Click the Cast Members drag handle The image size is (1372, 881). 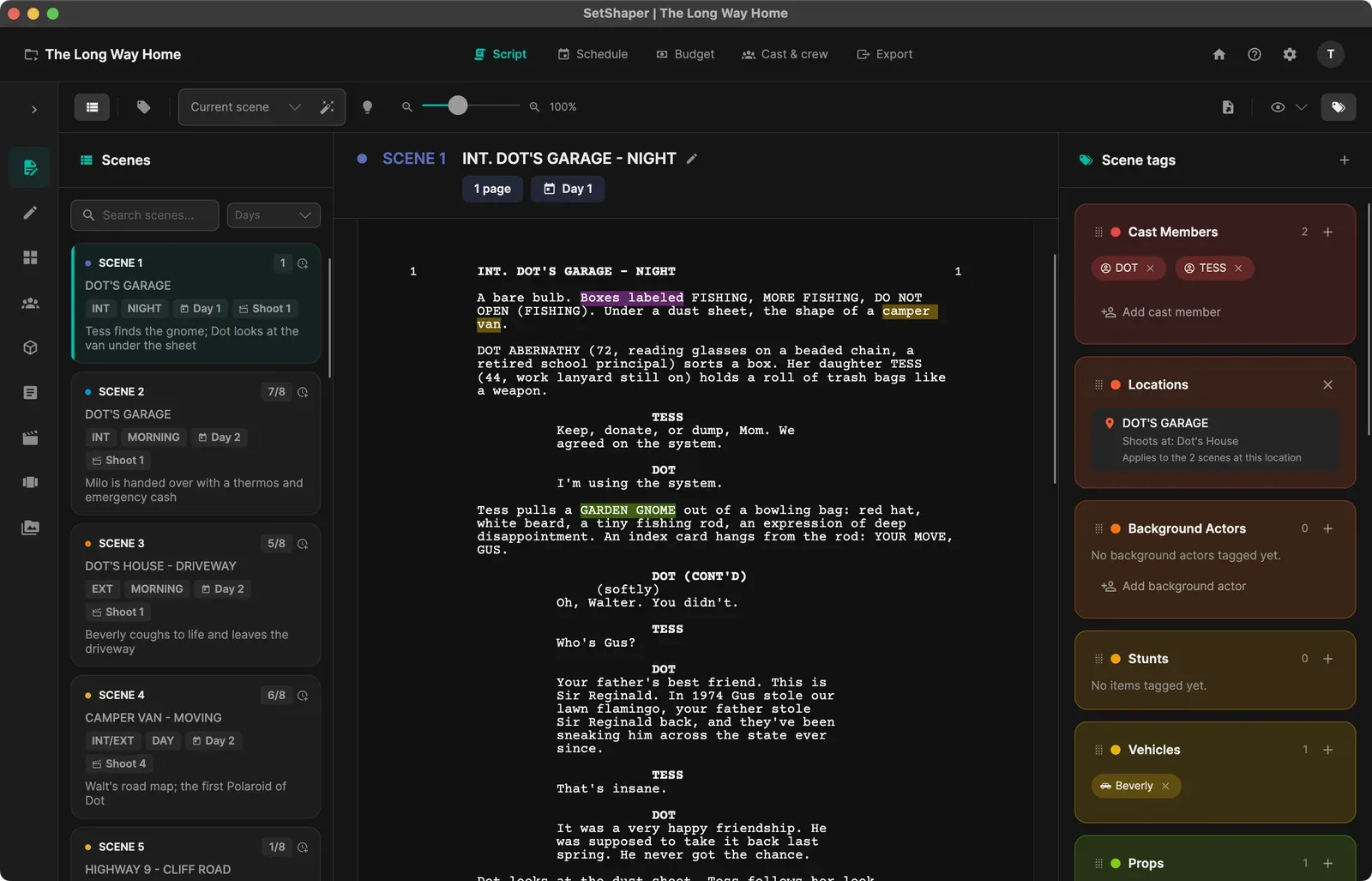pyautogui.click(x=1098, y=232)
